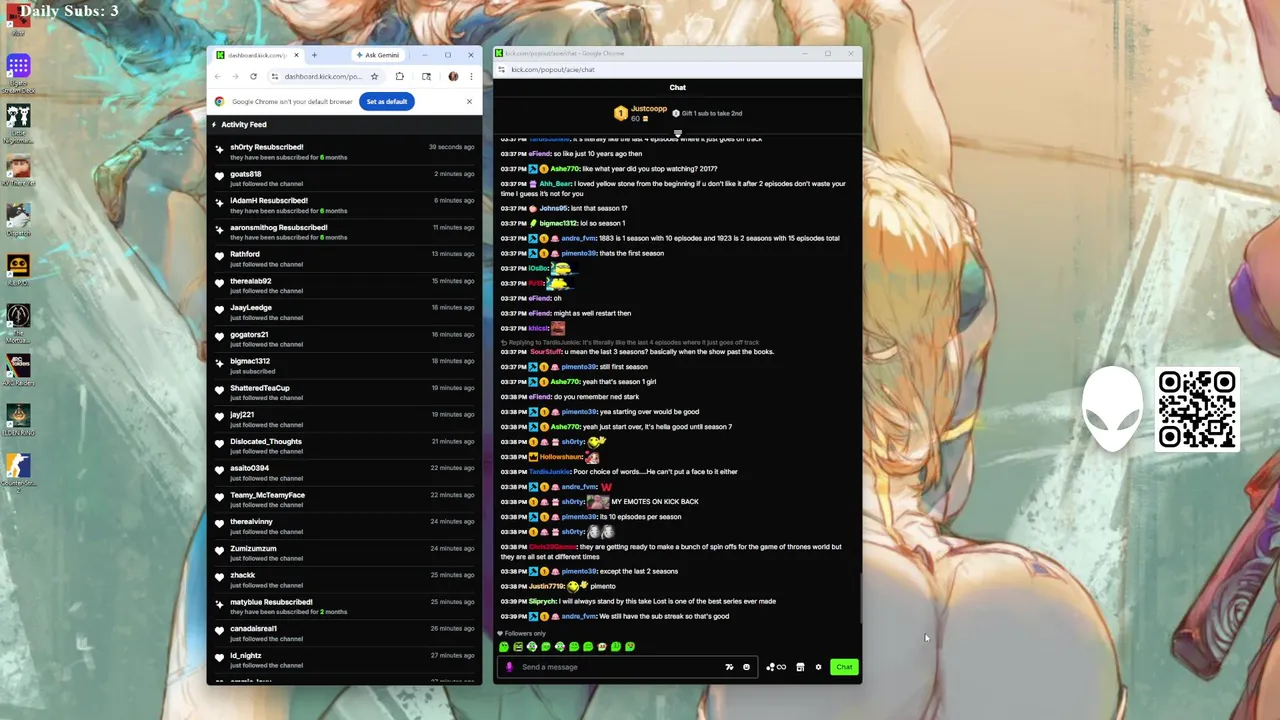Click the QR code on desktop
This screenshot has height=720, width=1280.
[1197, 409]
